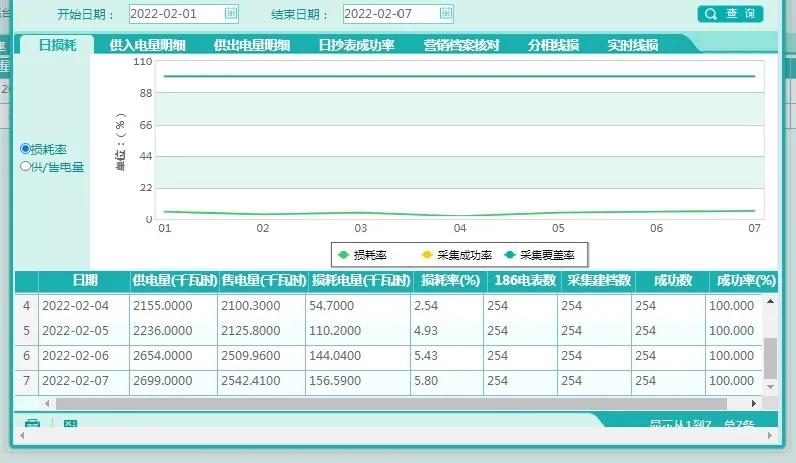This screenshot has height=463, width=796.
Task: Click the 2125.8000 sold electricity cell
Action: [261, 330]
